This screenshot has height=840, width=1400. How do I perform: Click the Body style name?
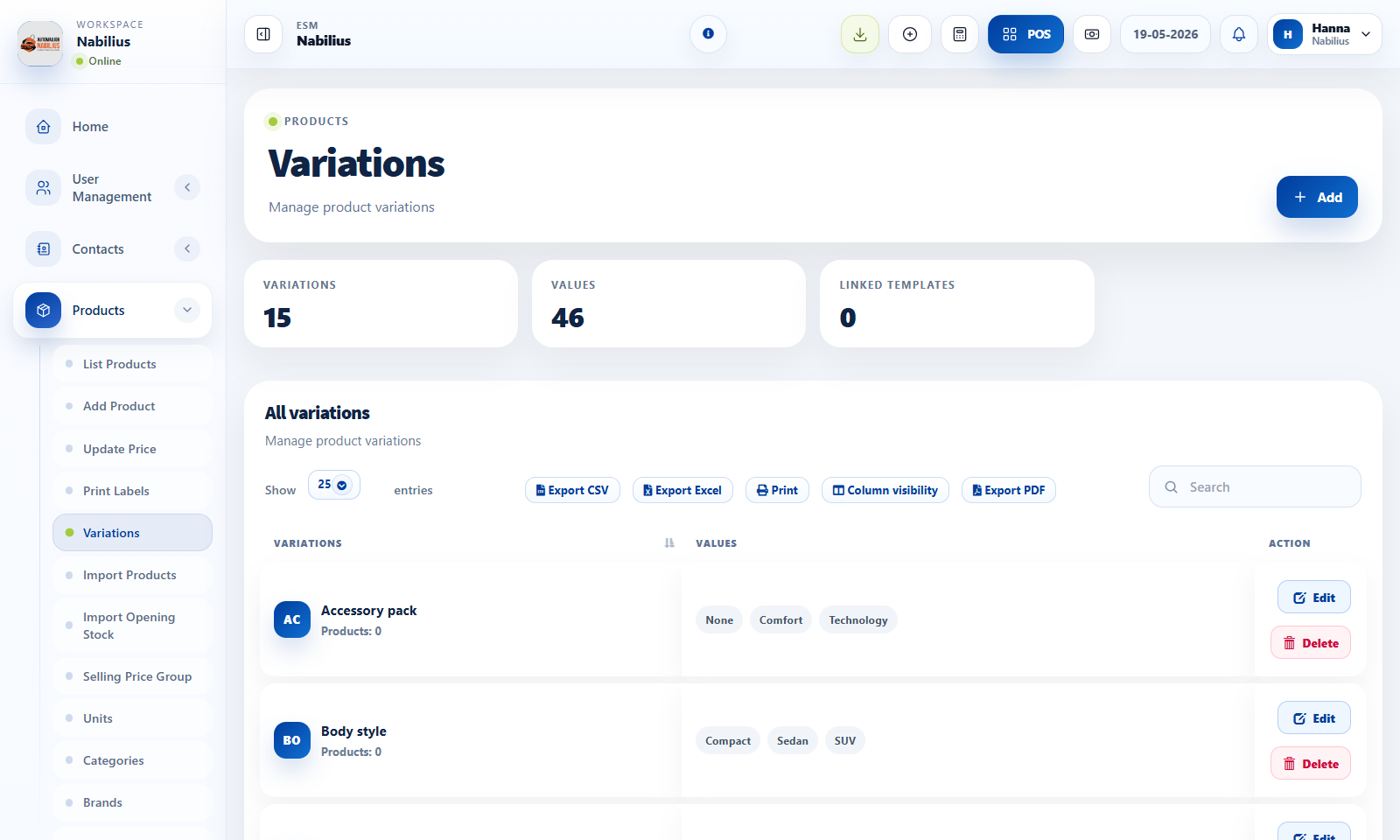[353, 731]
